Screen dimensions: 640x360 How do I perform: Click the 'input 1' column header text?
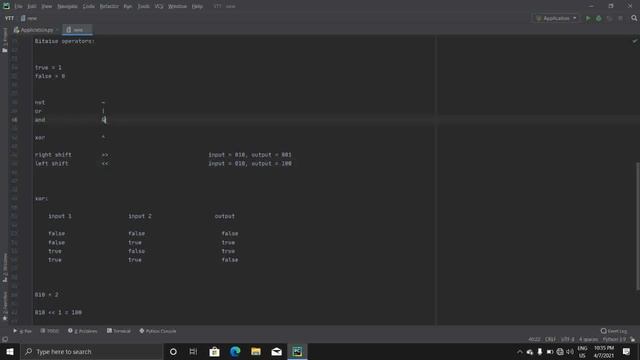60,216
